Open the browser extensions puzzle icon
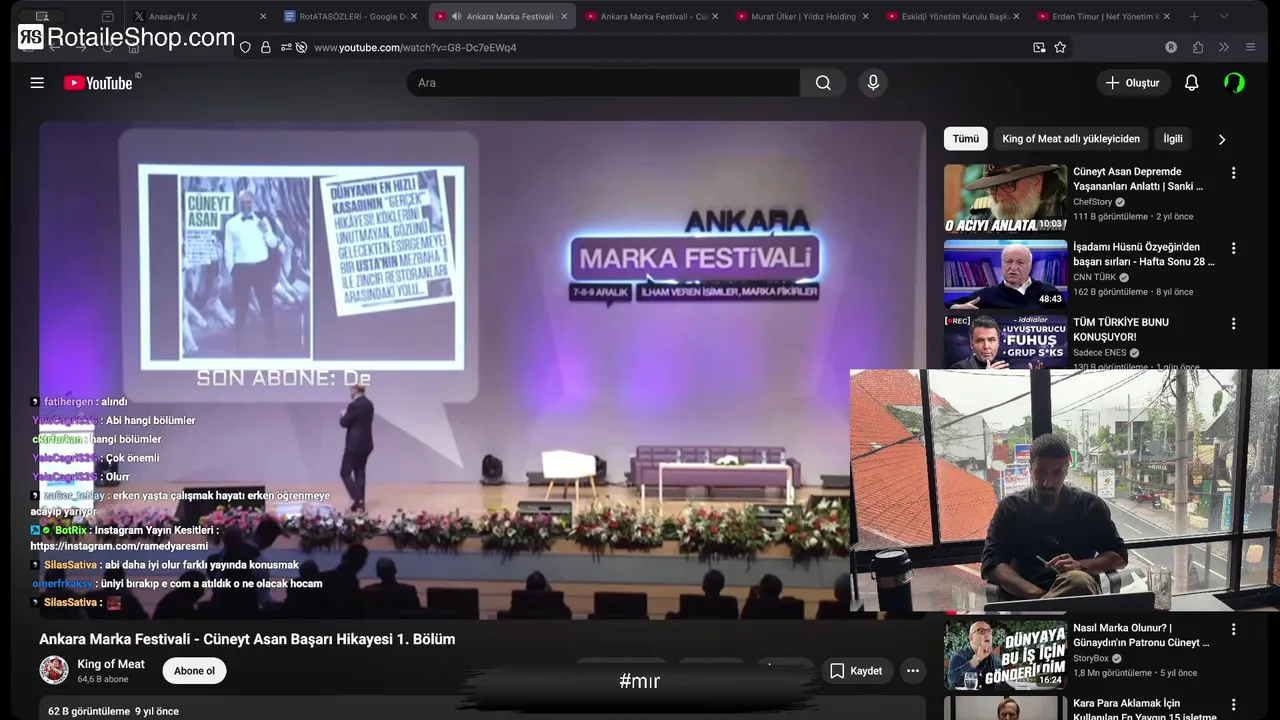This screenshot has height=720, width=1280. tap(1198, 47)
